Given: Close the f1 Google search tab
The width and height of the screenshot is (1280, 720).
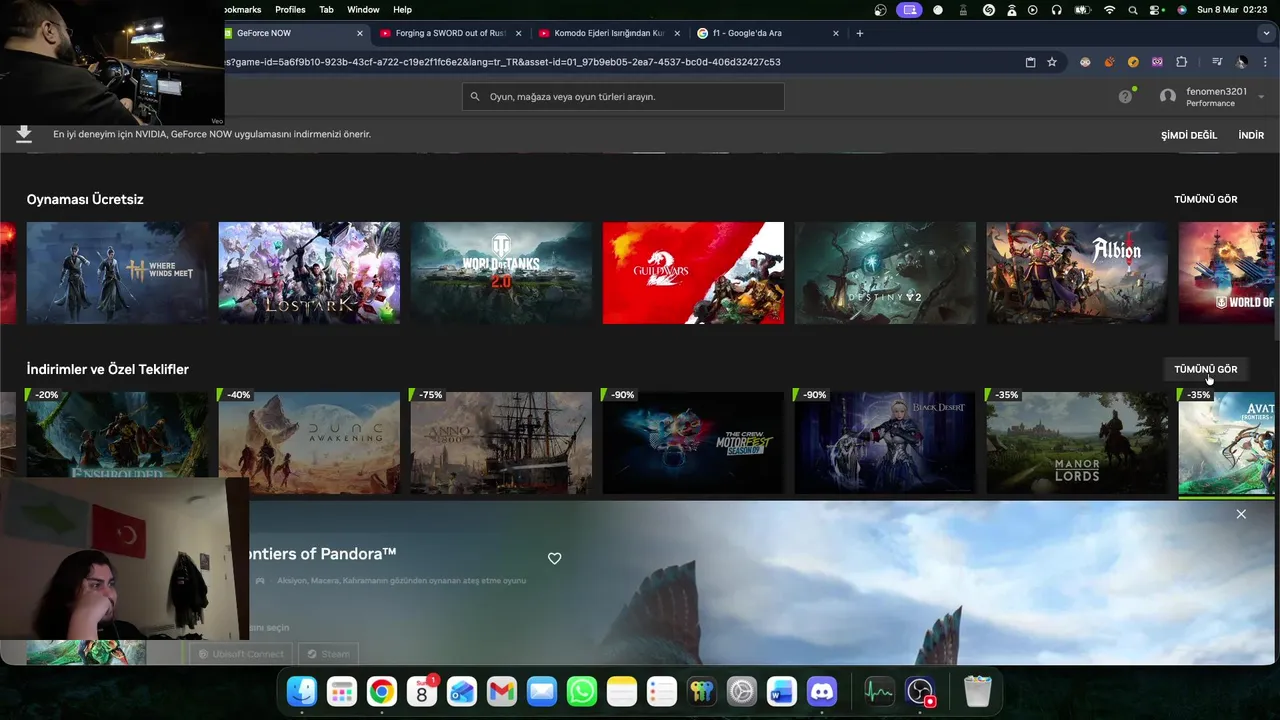Looking at the screenshot, I should tap(836, 33).
